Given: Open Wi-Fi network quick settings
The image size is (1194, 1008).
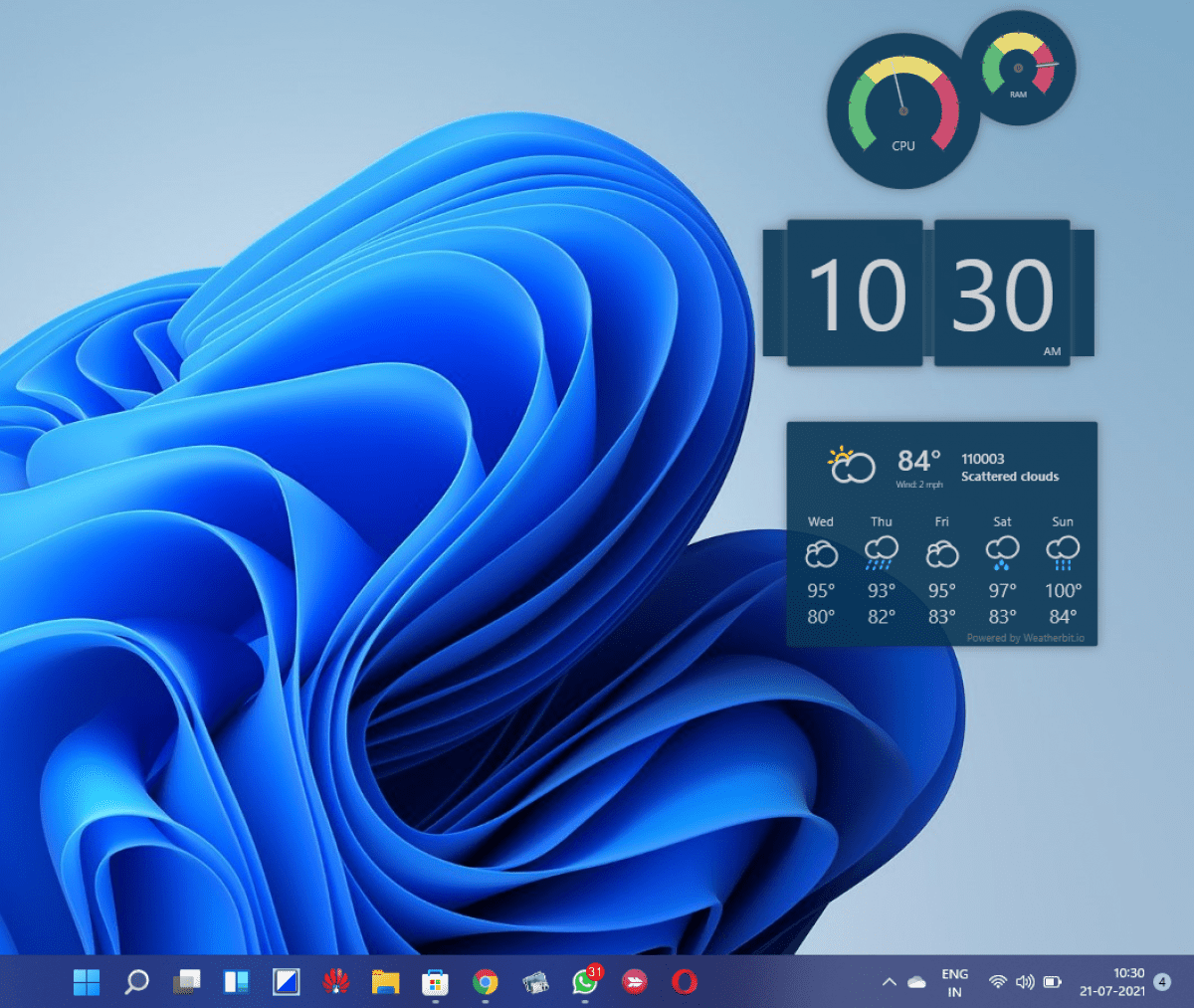Looking at the screenshot, I should pyautogui.click(x=997, y=982).
